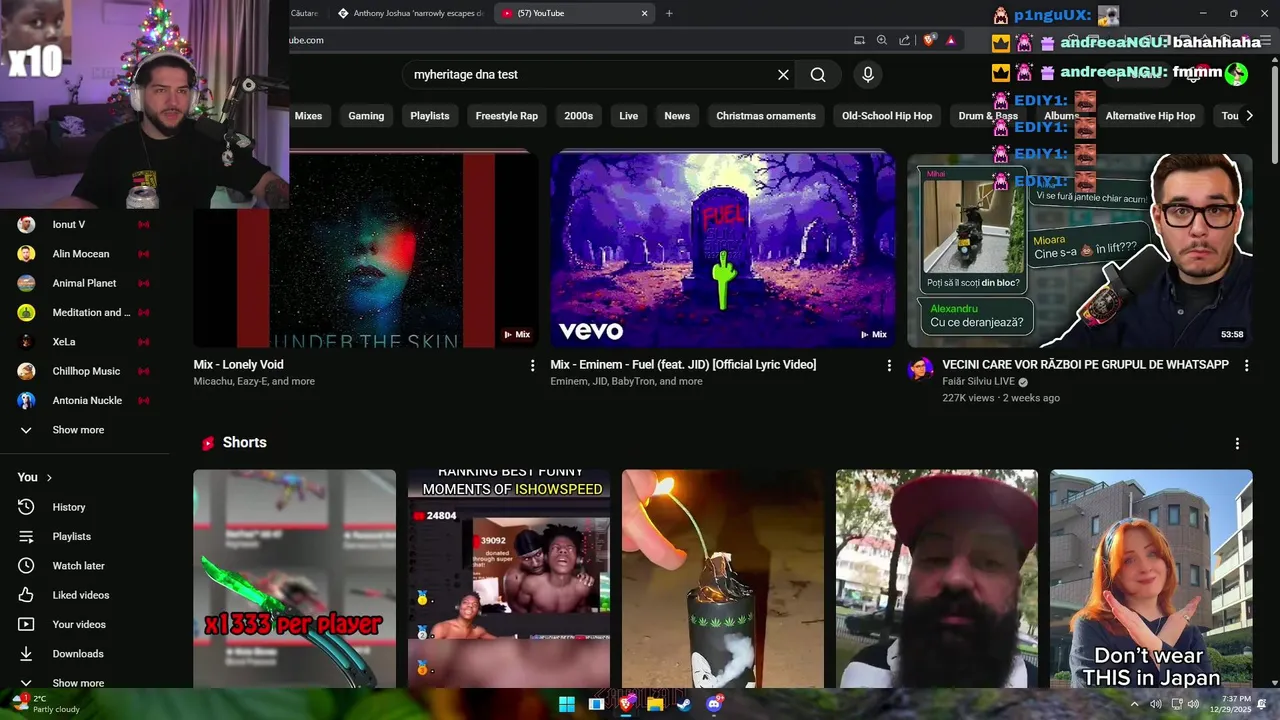
Task: Select the Gaming filter chip
Action: (x=366, y=116)
